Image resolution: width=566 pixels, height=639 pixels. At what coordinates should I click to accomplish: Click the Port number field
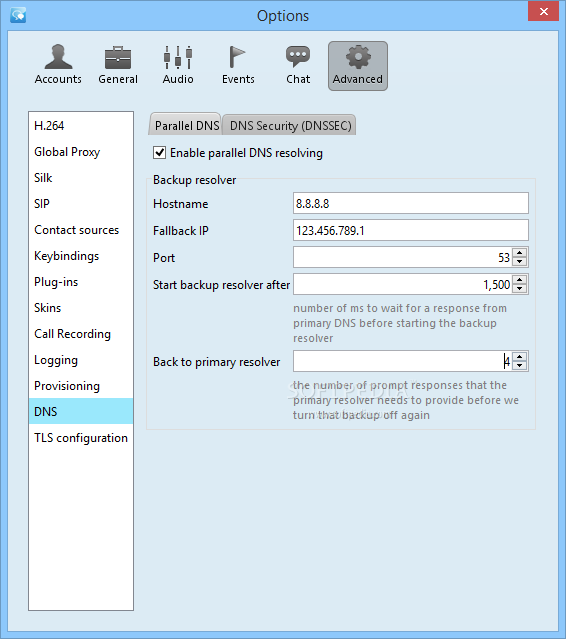[402, 257]
